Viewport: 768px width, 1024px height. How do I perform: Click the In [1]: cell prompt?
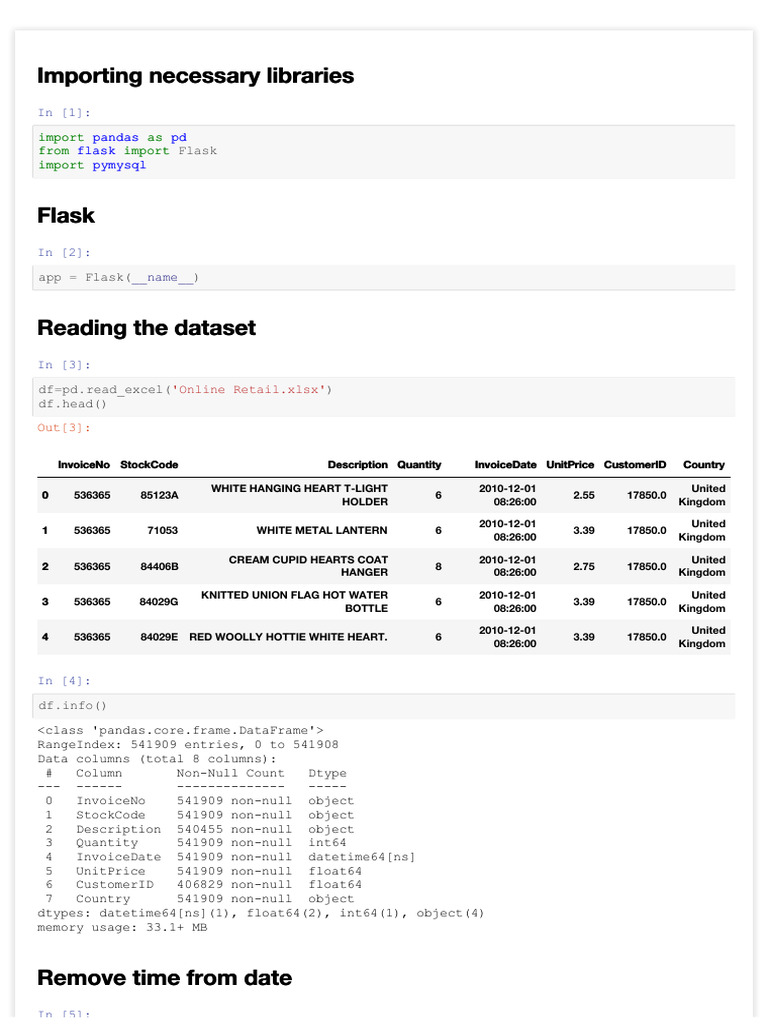tap(64, 113)
